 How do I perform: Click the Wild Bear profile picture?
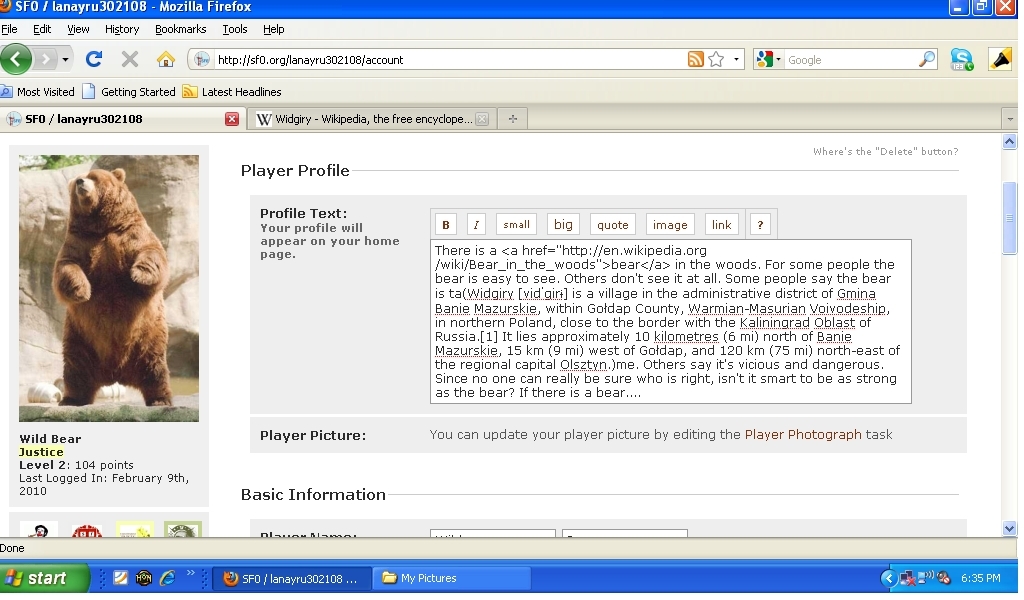(109, 288)
